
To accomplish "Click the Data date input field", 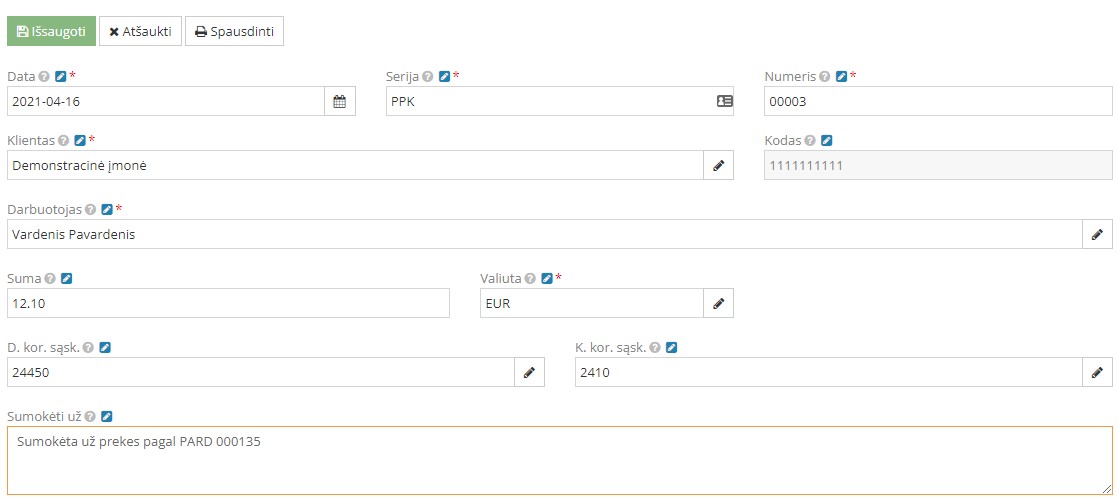I will (x=166, y=101).
